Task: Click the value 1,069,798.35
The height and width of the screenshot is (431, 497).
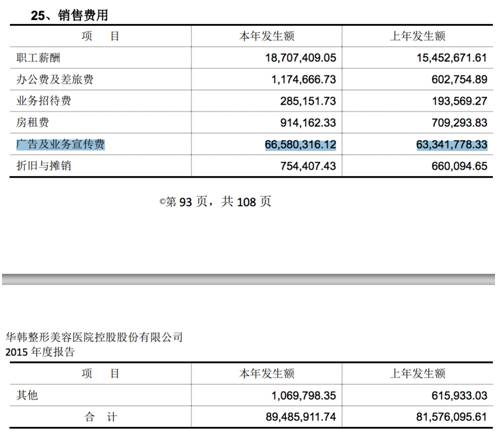Action: (x=303, y=396)
